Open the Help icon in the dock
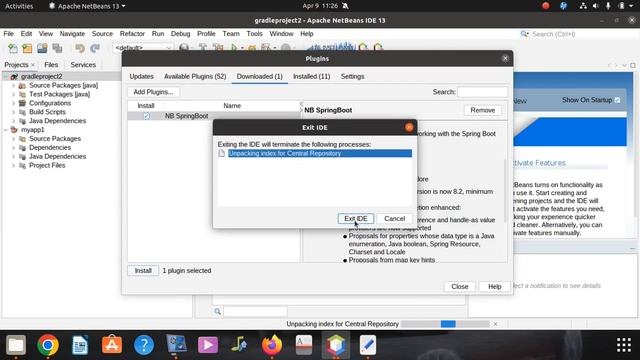640x360 pixels. (x=144, y=345)
